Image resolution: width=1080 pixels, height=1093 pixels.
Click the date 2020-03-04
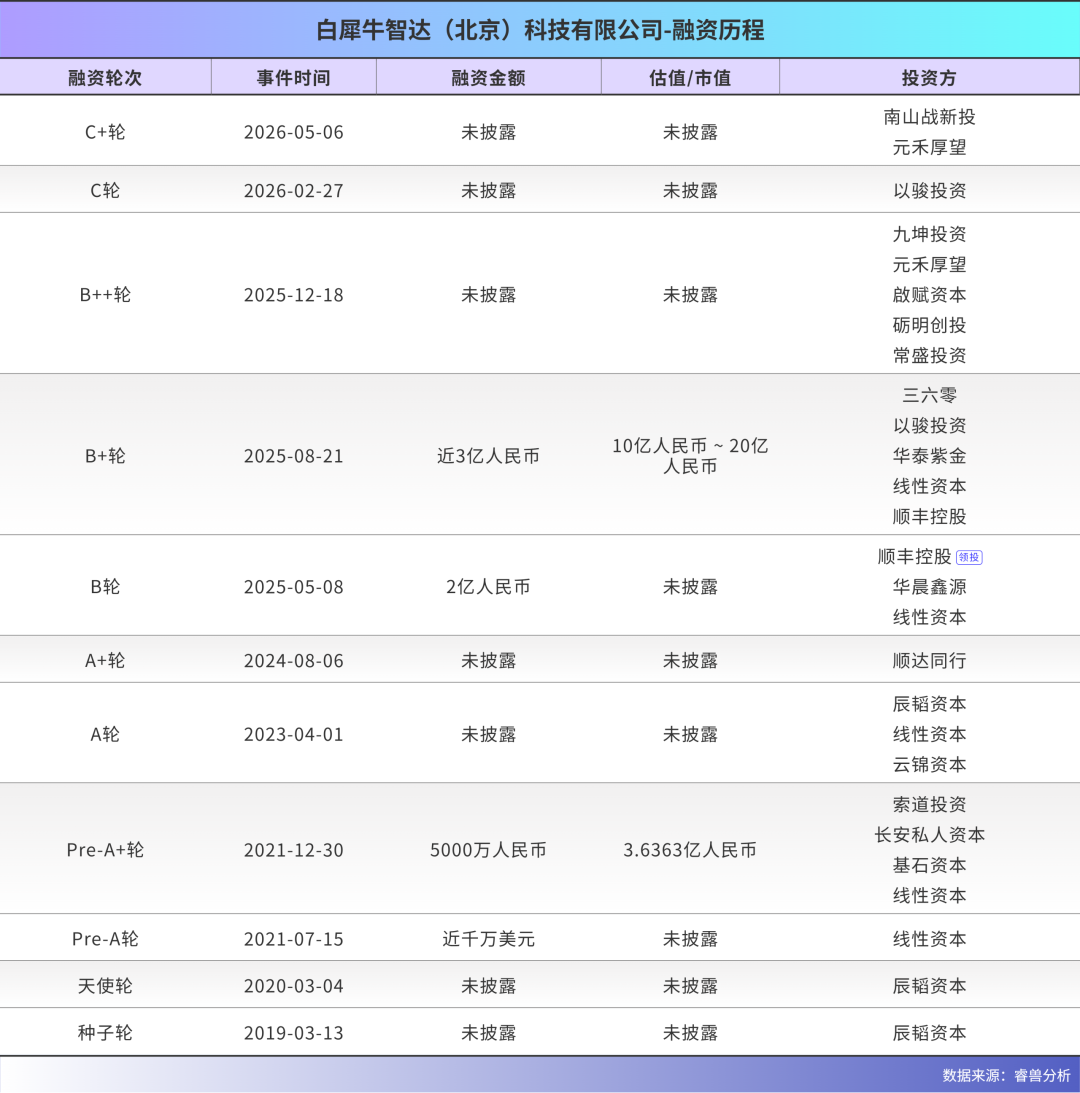click(x=294, y=986)
